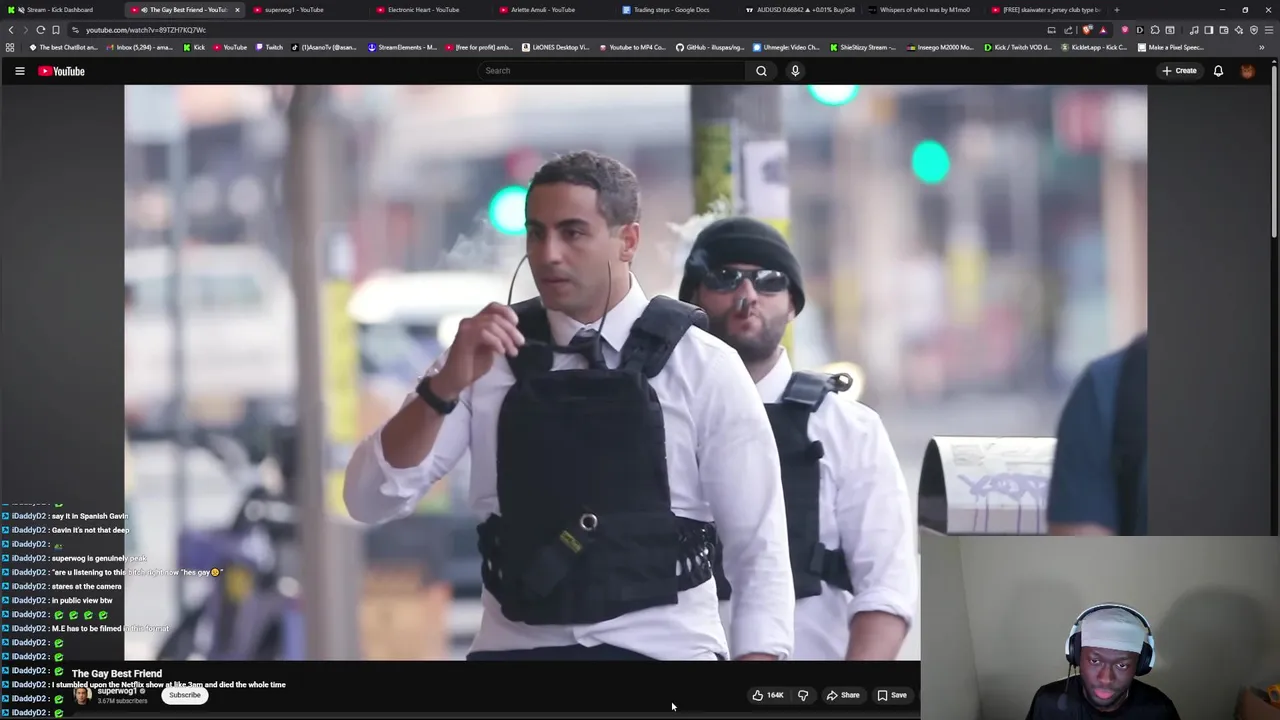This screenshot has width=1280, height=720.
Task: Click the YouTube search magnifier button
Action: click(x=761, y=71)
